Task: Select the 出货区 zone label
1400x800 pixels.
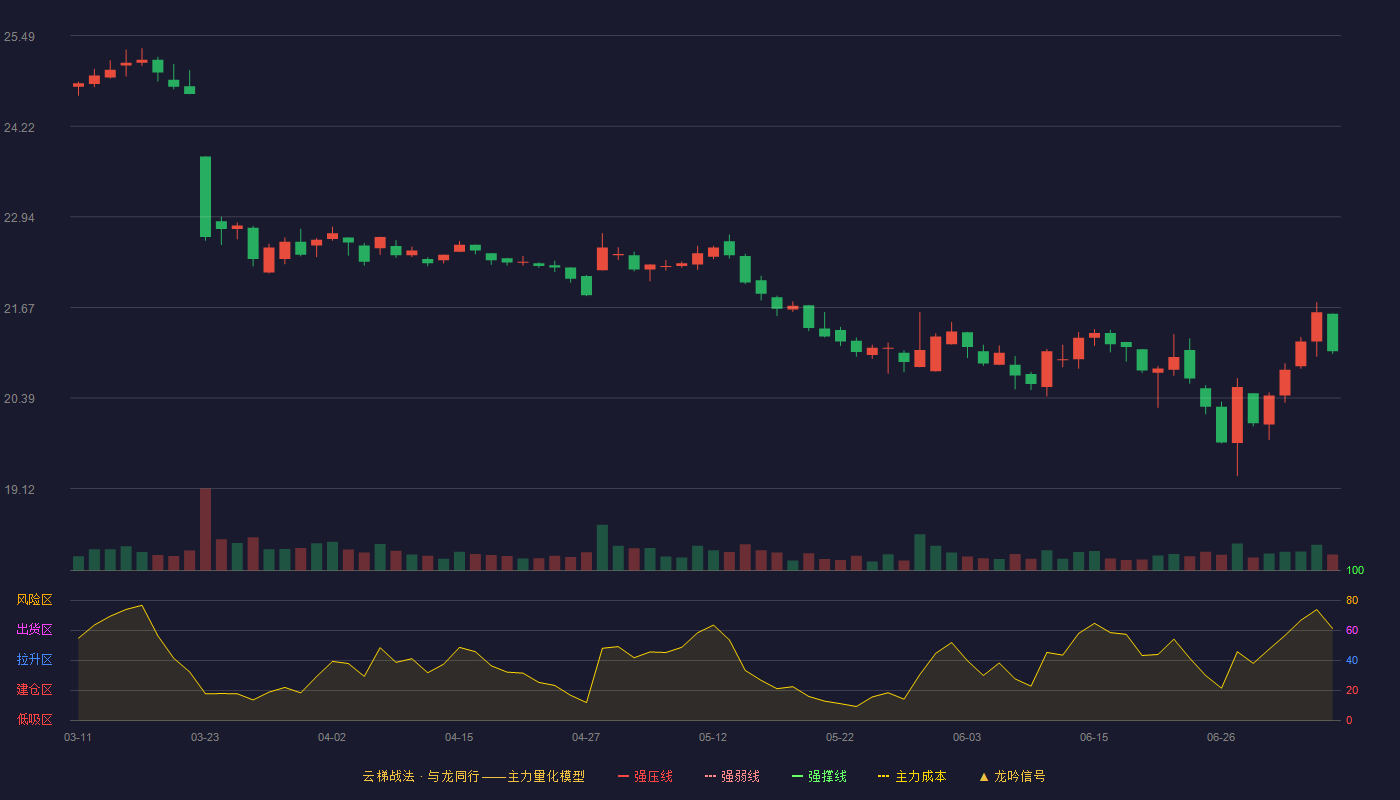Action: tap(34, 630)
